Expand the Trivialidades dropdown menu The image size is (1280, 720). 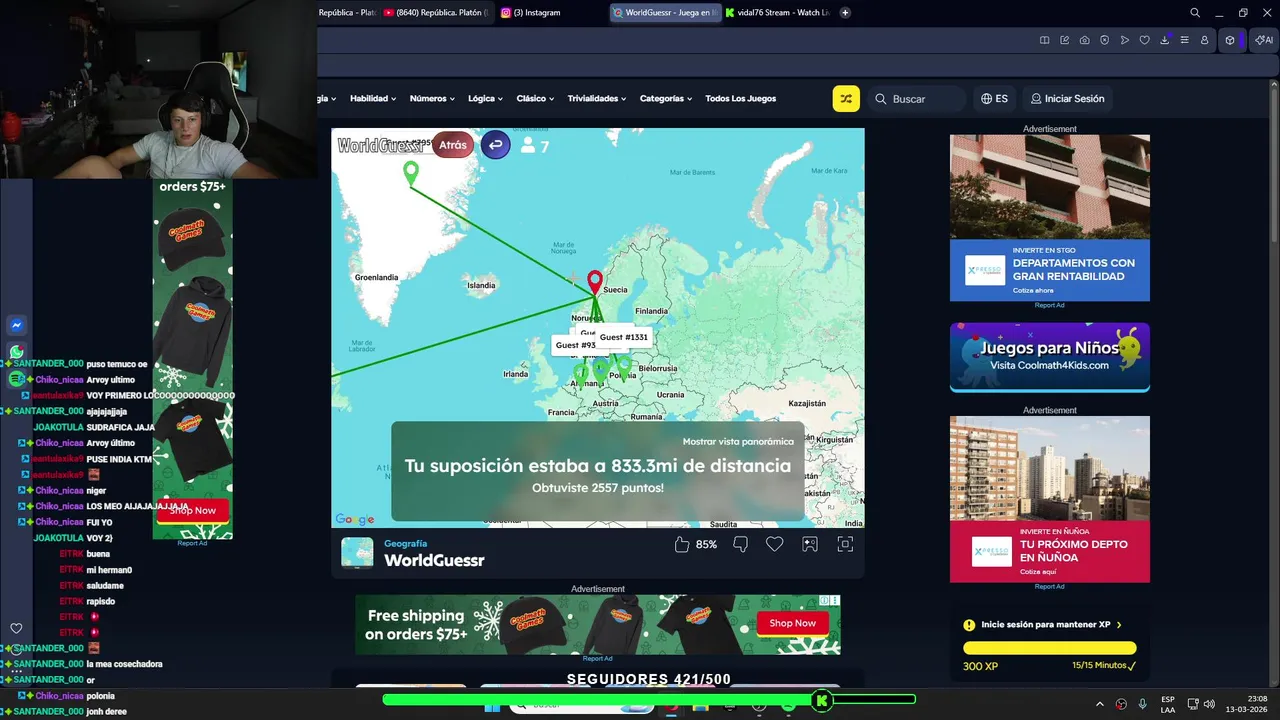597,99
